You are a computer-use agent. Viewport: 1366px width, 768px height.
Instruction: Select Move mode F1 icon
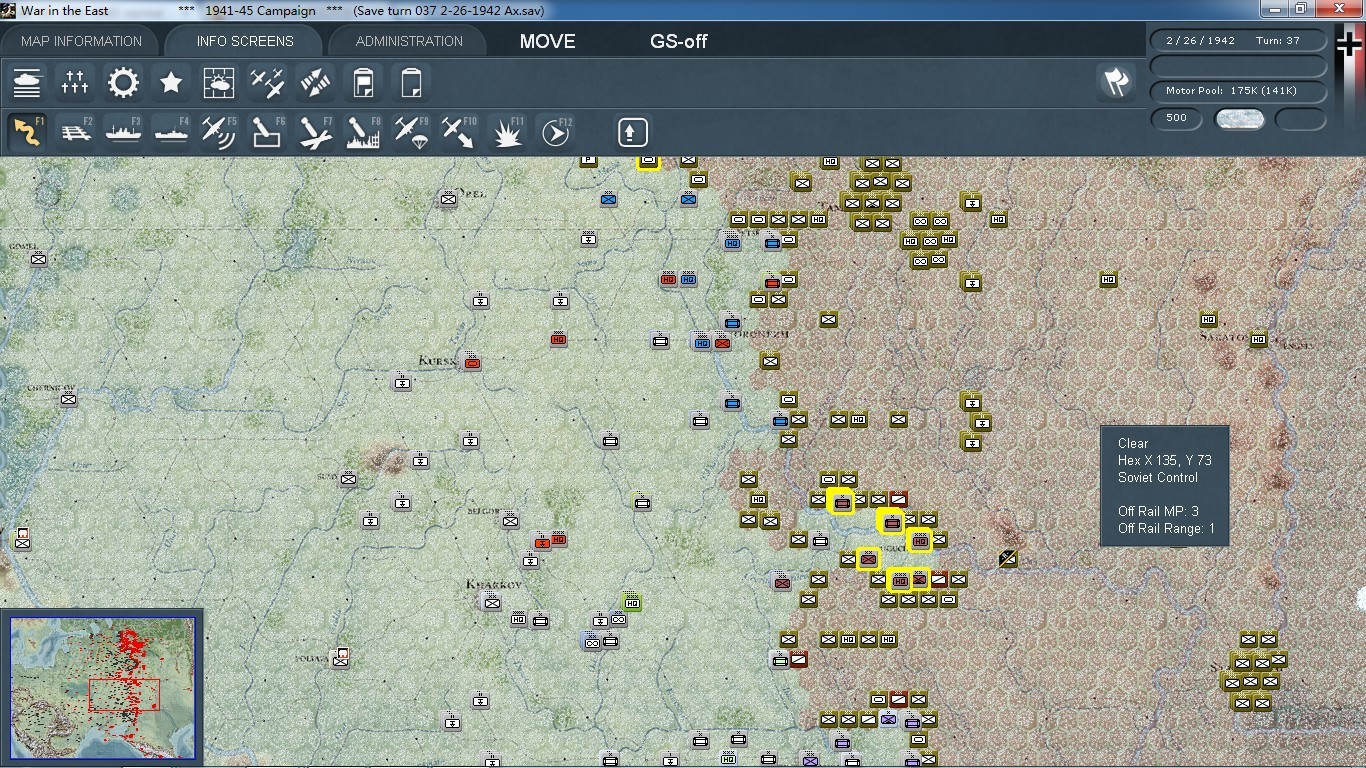click(x=27, y=132)
